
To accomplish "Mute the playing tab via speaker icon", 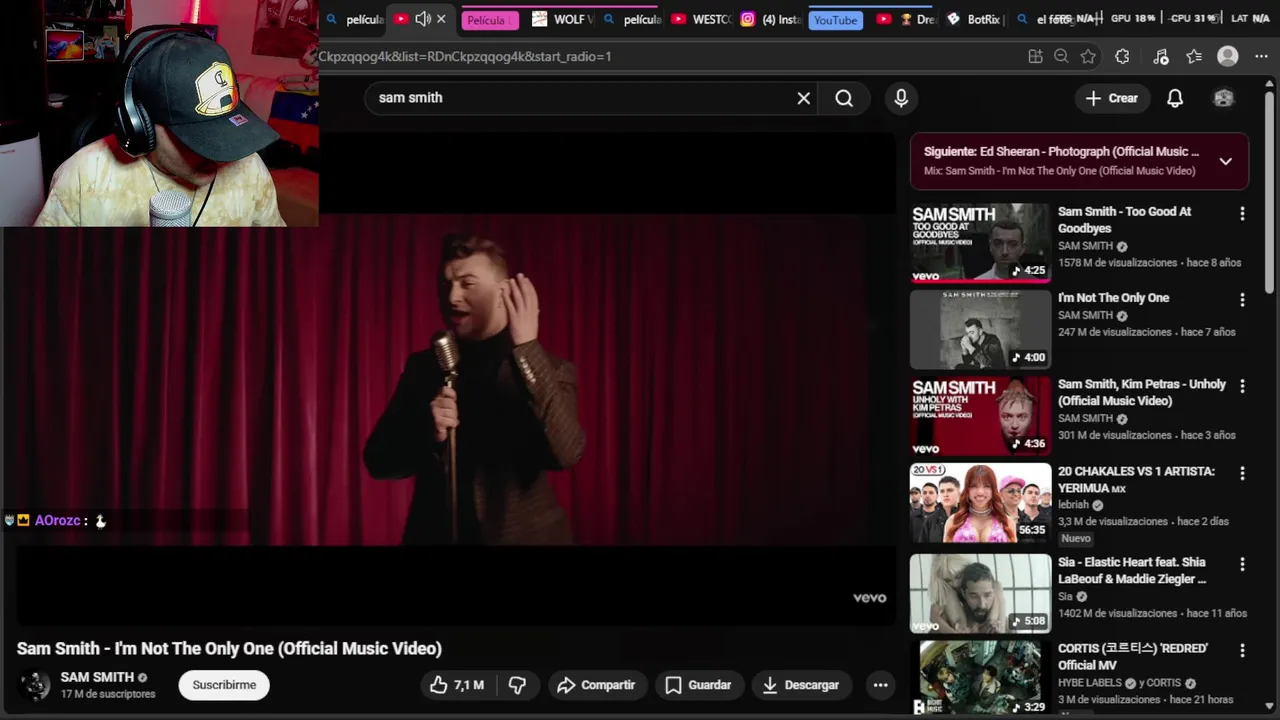I will (423, 19).
